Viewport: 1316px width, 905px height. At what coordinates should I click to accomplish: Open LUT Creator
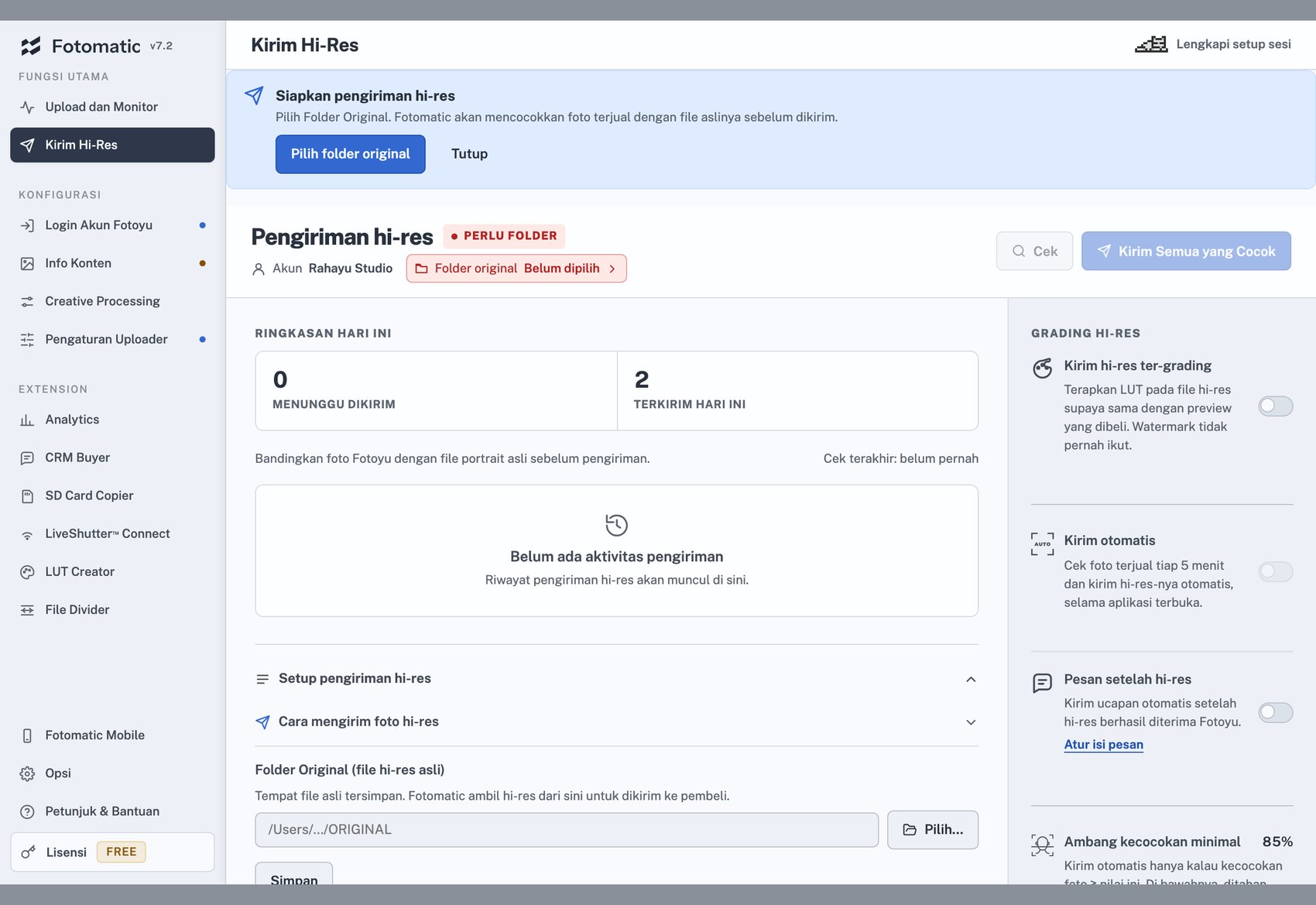pos(112,572)
